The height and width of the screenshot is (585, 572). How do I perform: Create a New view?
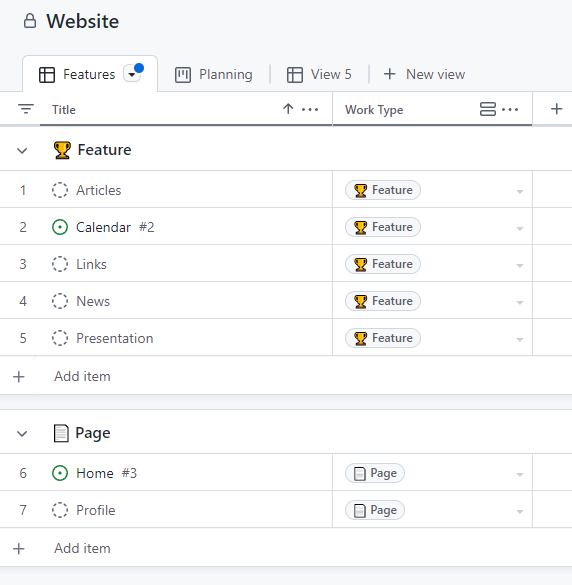click(425, 74)
